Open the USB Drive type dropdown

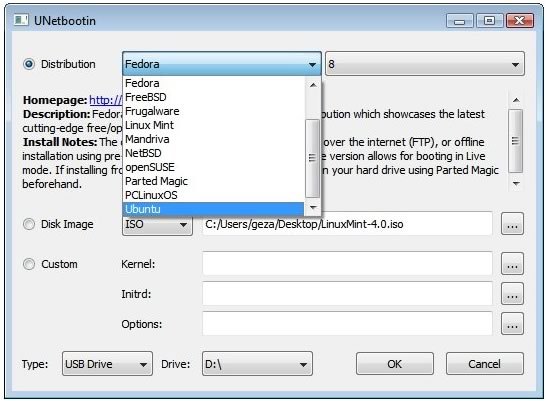pos(107,364)
